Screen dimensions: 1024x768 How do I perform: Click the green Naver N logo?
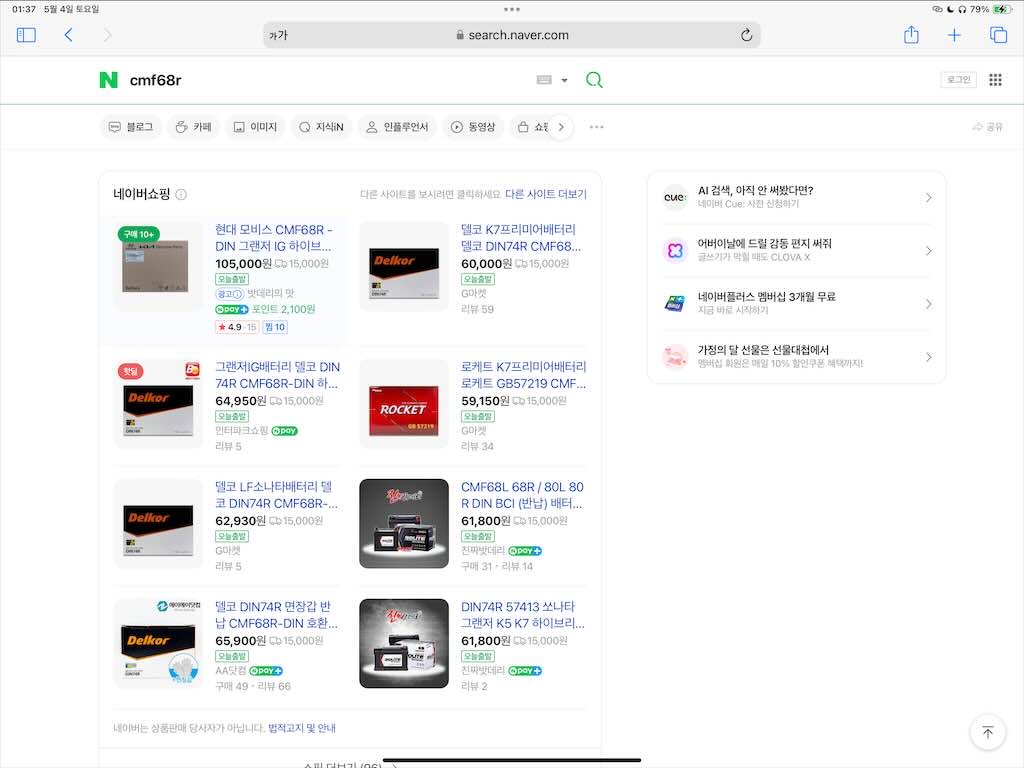click(108, 80)
